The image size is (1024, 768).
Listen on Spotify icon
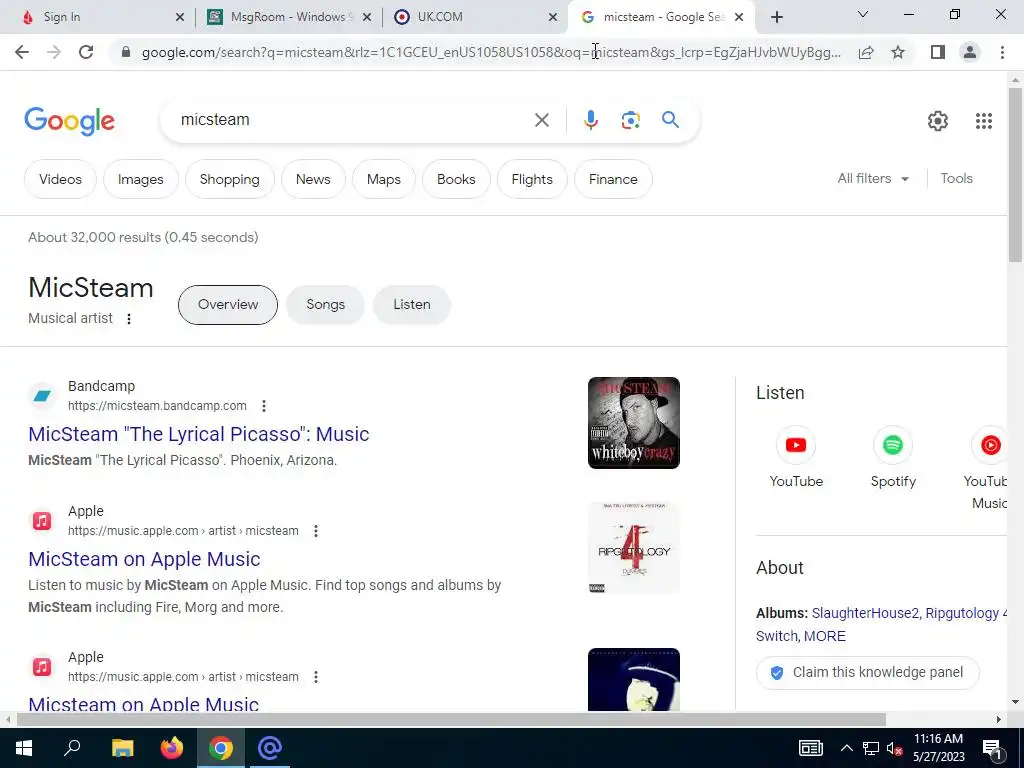click(x=893, y=445)
